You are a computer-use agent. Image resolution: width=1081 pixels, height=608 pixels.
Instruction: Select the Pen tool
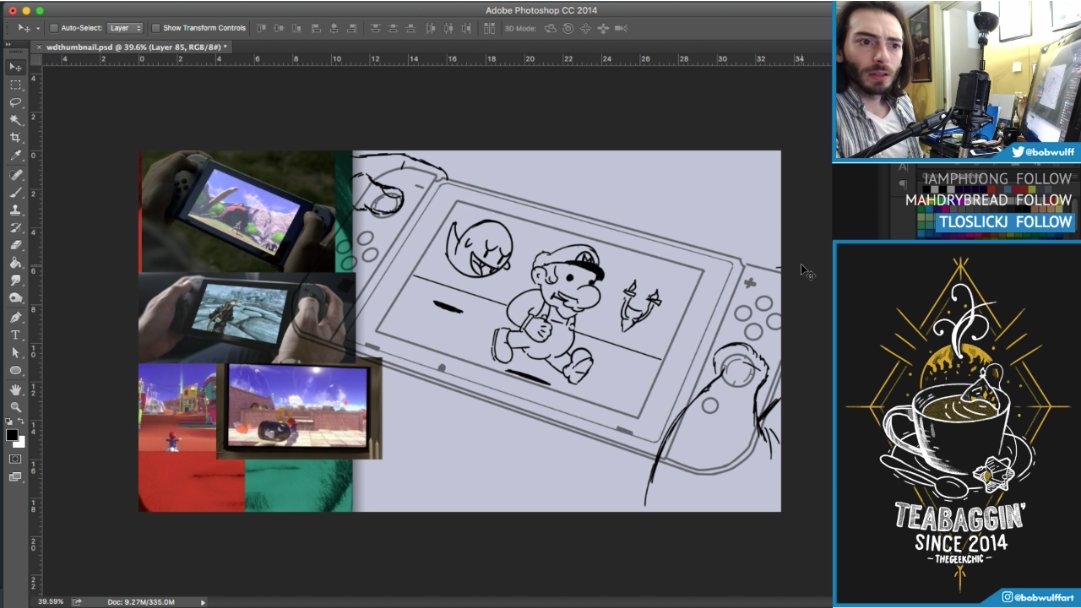point(15,317)
